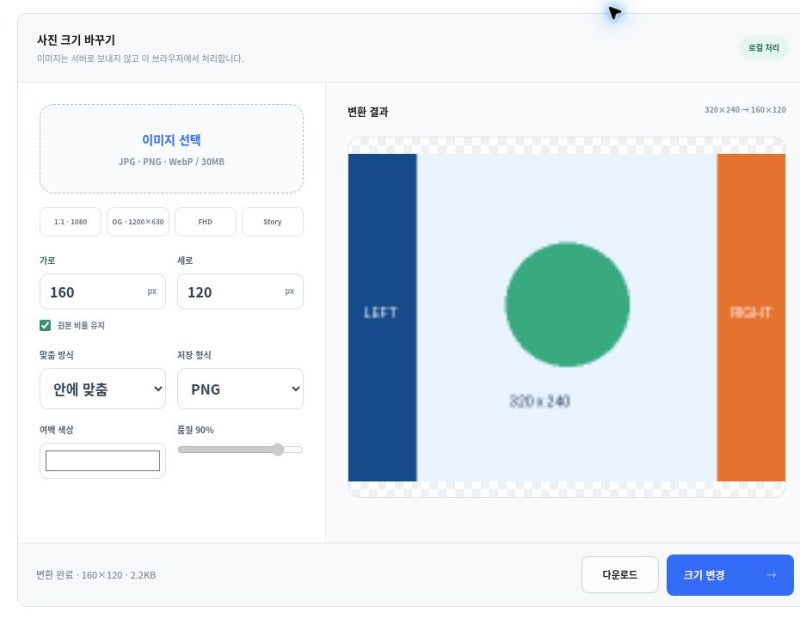Image resolution: width=800 pixels, height=619 pixels.
Task: Start resizing with the 크기 변경 button
Action: tap(730, 575)
